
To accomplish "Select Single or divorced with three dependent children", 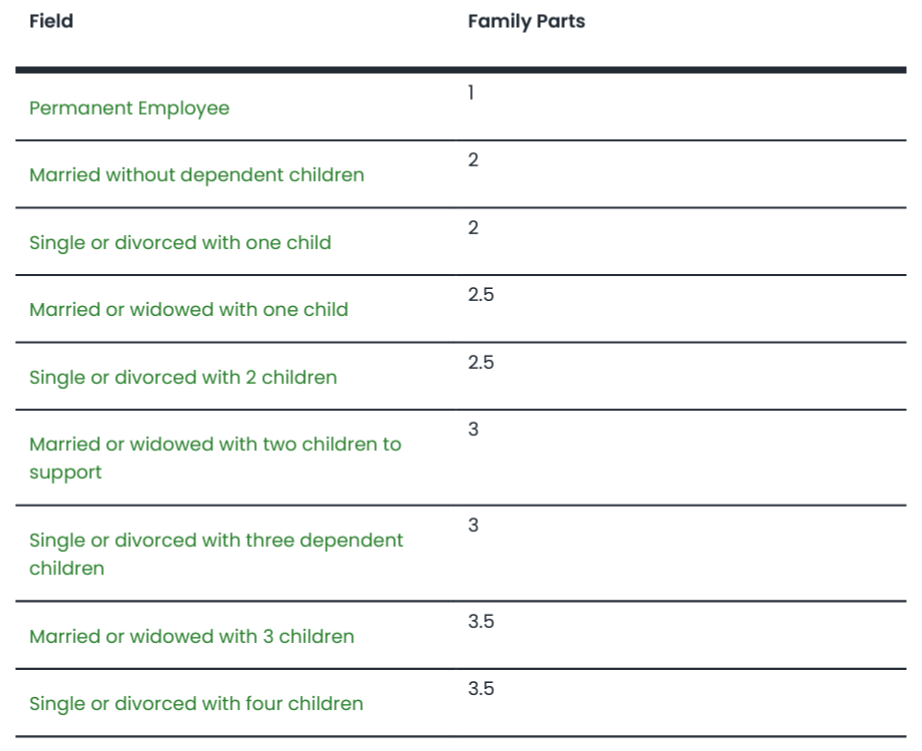I will (216, 540).
